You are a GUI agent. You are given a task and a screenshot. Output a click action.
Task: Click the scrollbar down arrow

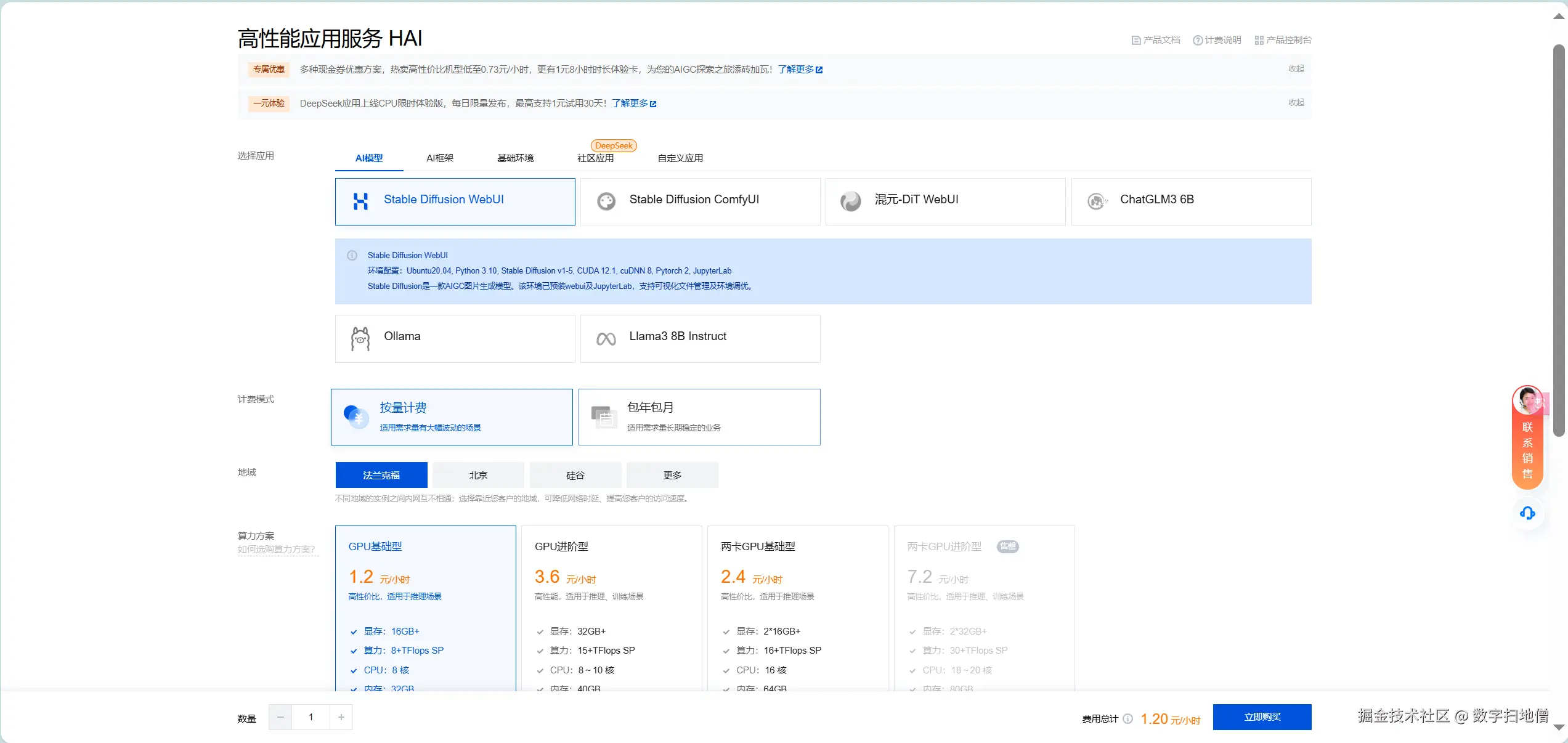1559,728
